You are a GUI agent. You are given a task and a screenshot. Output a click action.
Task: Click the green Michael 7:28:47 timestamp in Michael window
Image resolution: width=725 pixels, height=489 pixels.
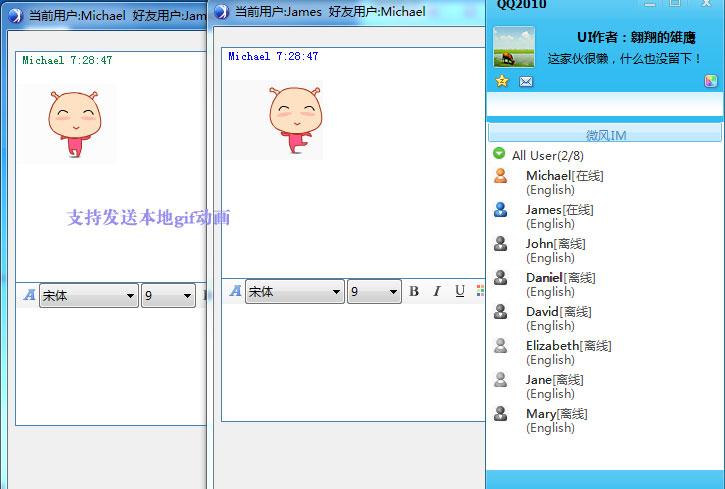pyautogui.click(x=68, y=60)
